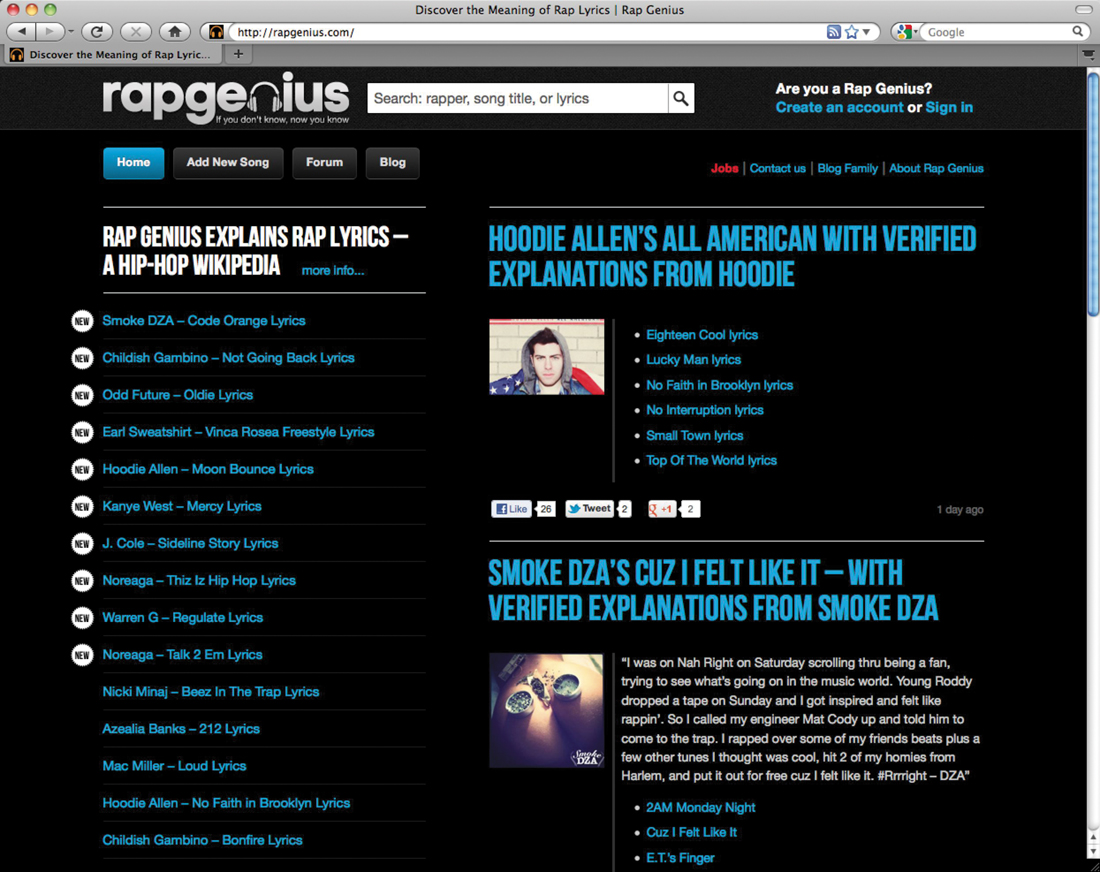Select the Forum navigation tab
Image resolution: width=1100 pixels, height=872 pixels.
(324, 163)
